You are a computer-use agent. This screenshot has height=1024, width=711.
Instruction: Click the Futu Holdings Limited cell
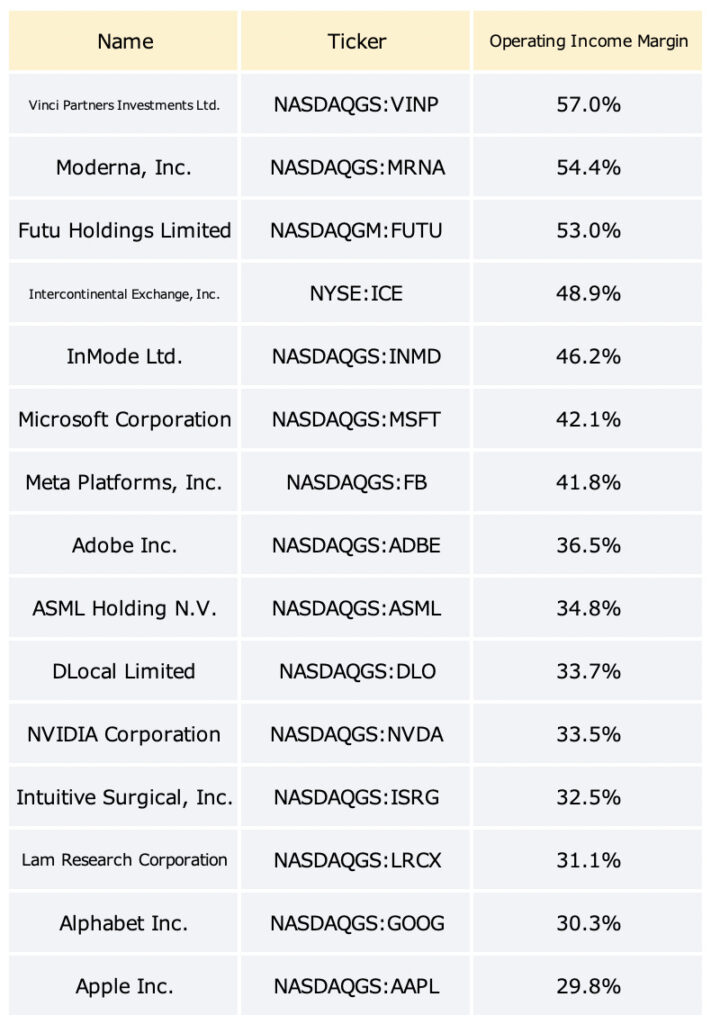click(123, 231)
